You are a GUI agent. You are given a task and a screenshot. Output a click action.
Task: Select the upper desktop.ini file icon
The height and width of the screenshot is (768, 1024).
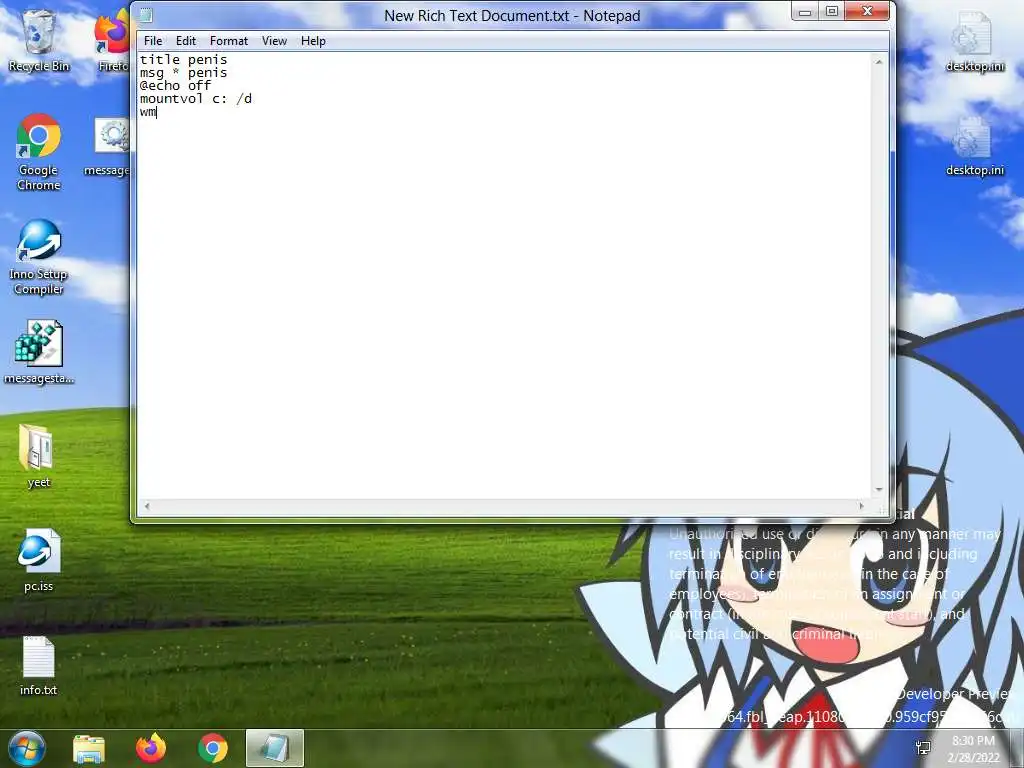[974, 42]
